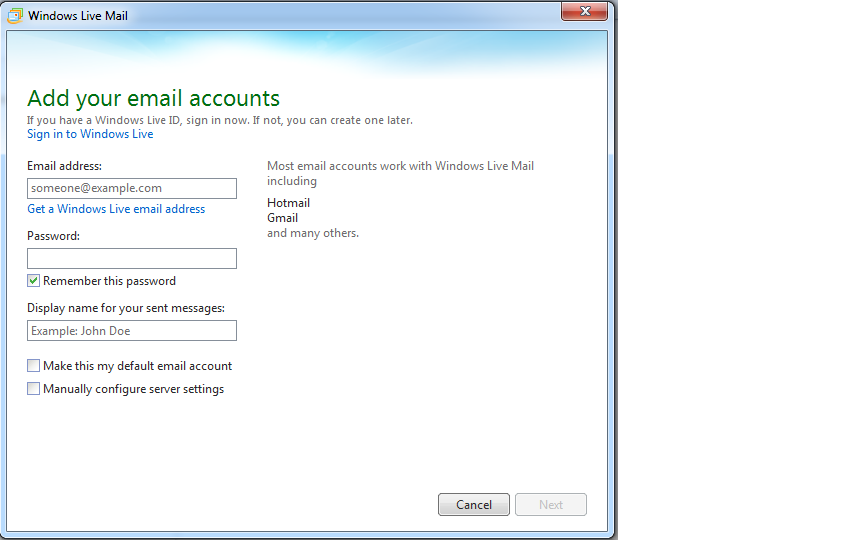Open the Sign in to Windows Live link
Image resolution: width=864 pixels, height=540 pixels.
pos(90,134)
